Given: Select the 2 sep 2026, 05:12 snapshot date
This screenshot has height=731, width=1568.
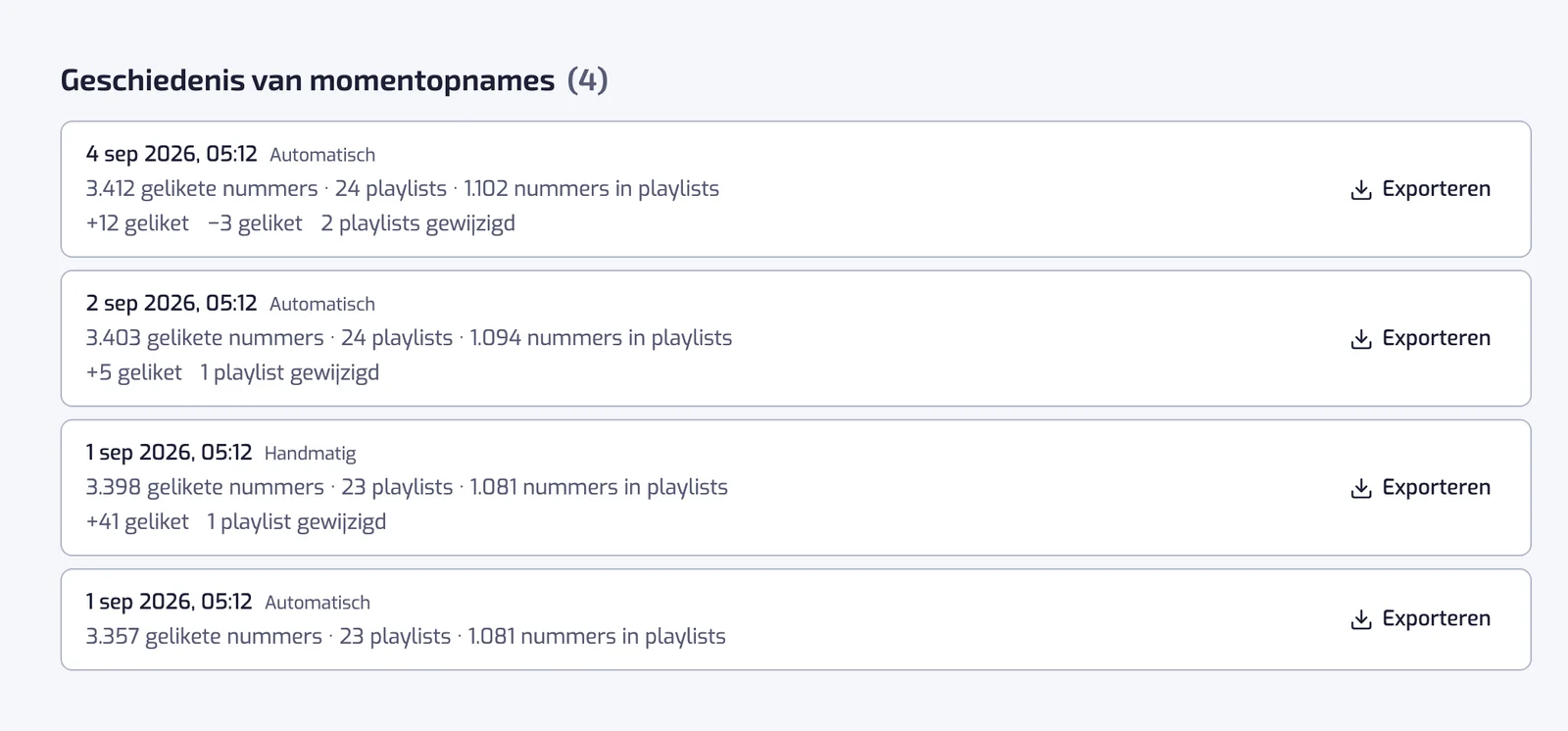Looking at the screenshot, I should coord(171,303).
